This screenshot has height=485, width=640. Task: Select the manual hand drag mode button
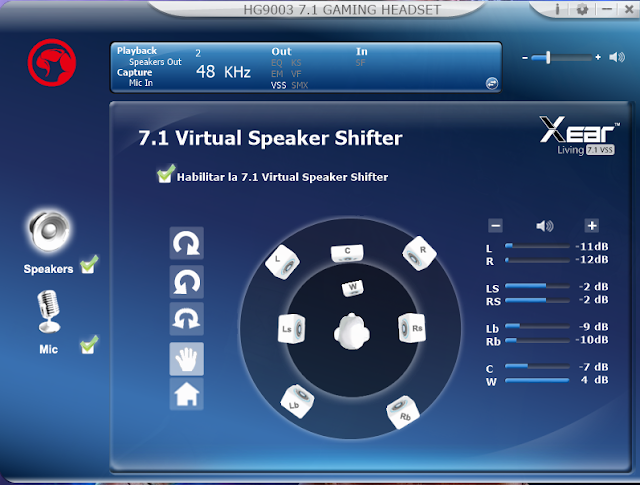click(187, 359)
